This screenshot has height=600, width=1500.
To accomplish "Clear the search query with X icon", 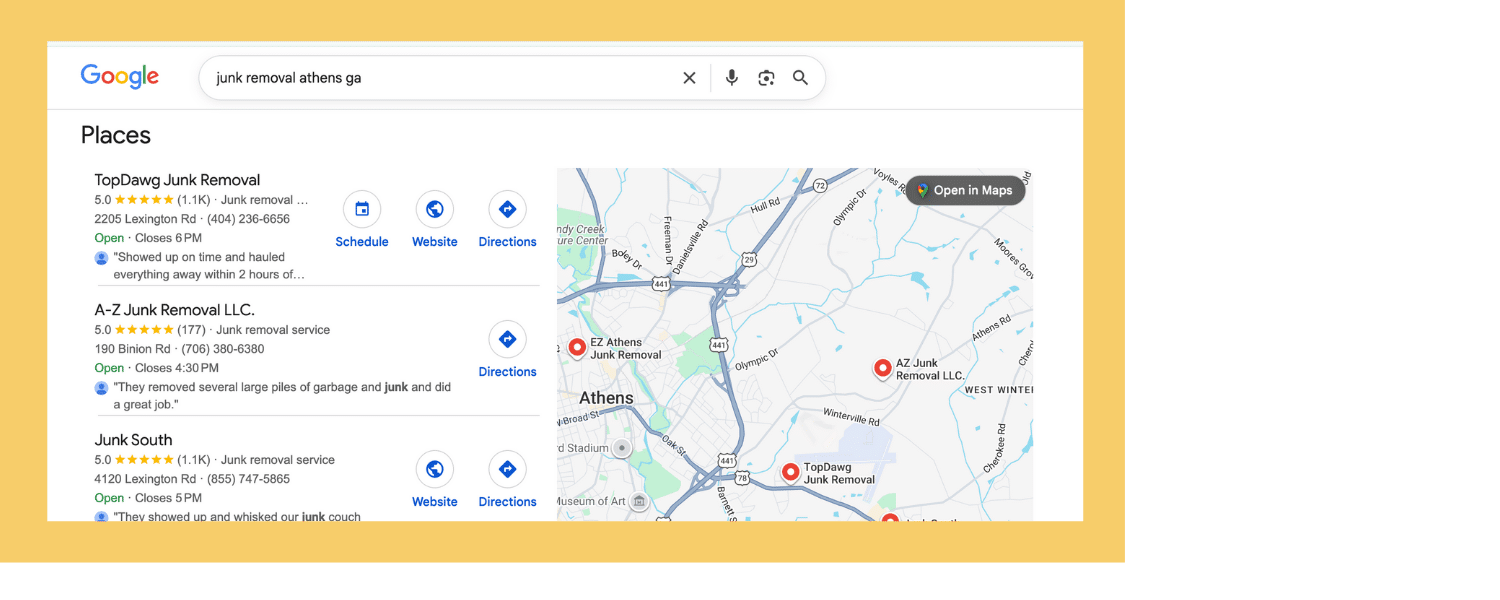I will (689, 78).
